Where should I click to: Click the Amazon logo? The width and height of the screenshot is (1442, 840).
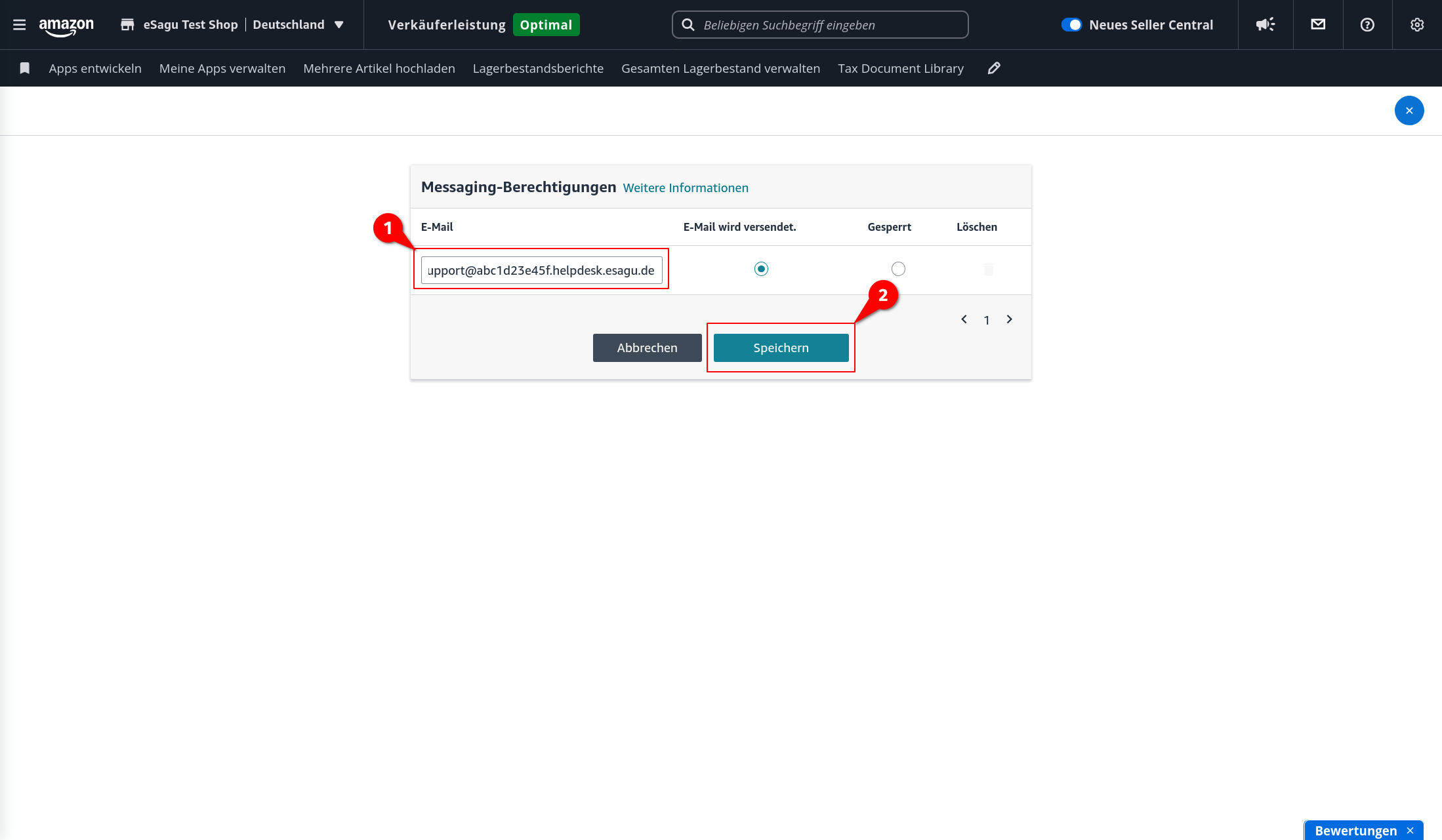click(x=66, y=26)
